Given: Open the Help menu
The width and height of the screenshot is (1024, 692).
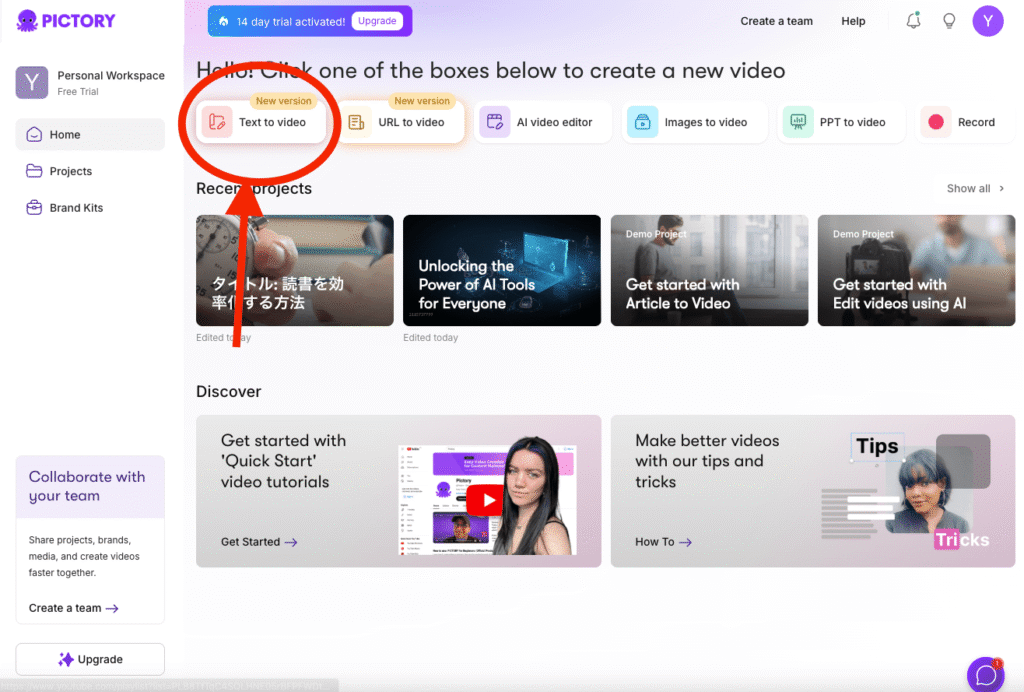Looking at the screenshot, I should pos(853,21).
